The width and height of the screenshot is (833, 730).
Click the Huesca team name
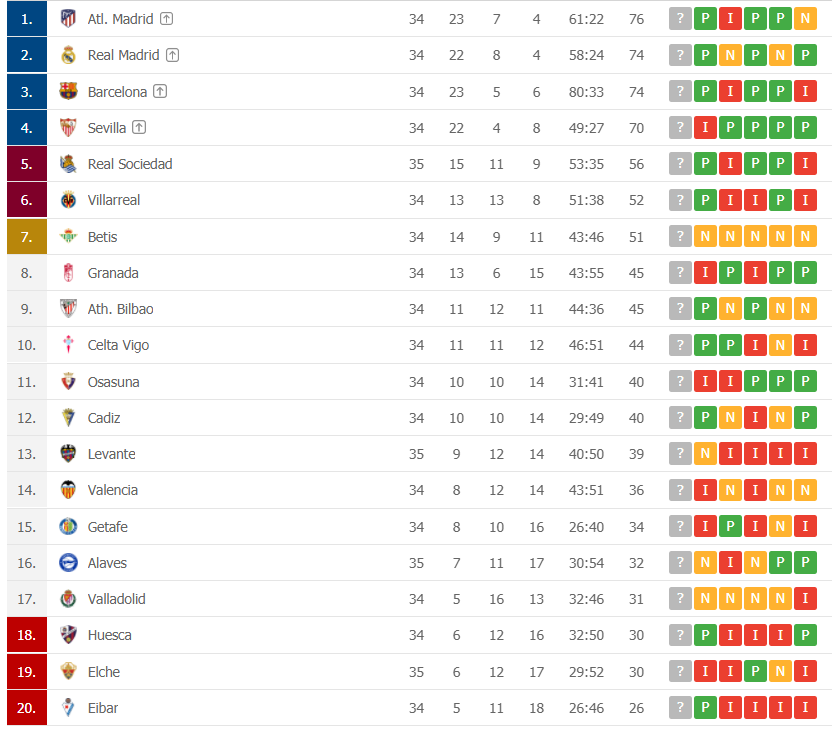point(110,635)
